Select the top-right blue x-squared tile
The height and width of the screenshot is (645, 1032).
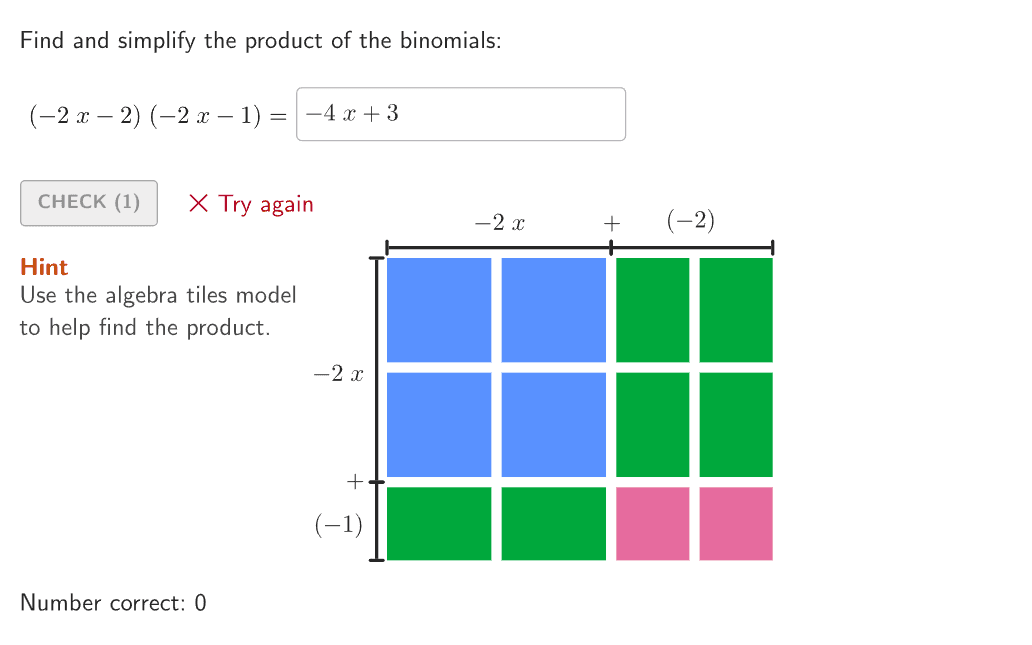(x=554, y=310)
